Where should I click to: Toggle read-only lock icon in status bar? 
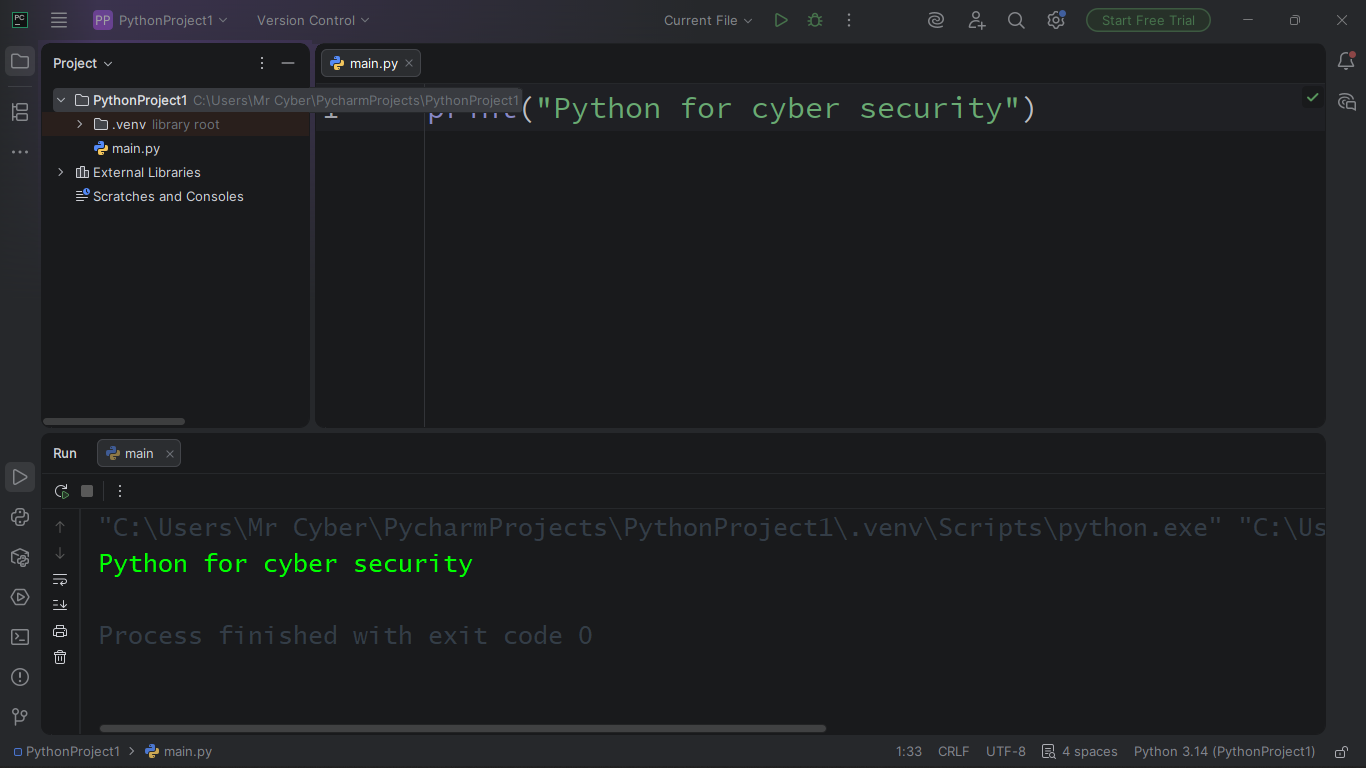[1340, 751]
